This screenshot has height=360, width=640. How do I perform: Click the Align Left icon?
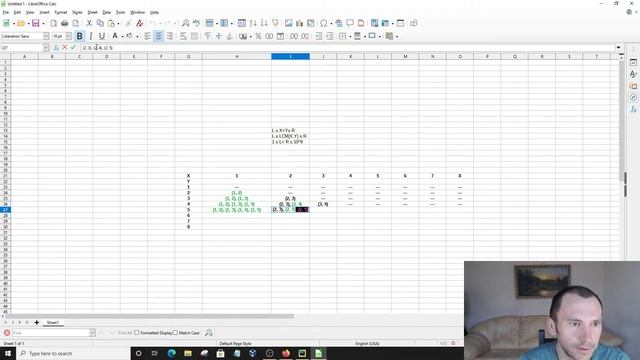click(147, 36)
